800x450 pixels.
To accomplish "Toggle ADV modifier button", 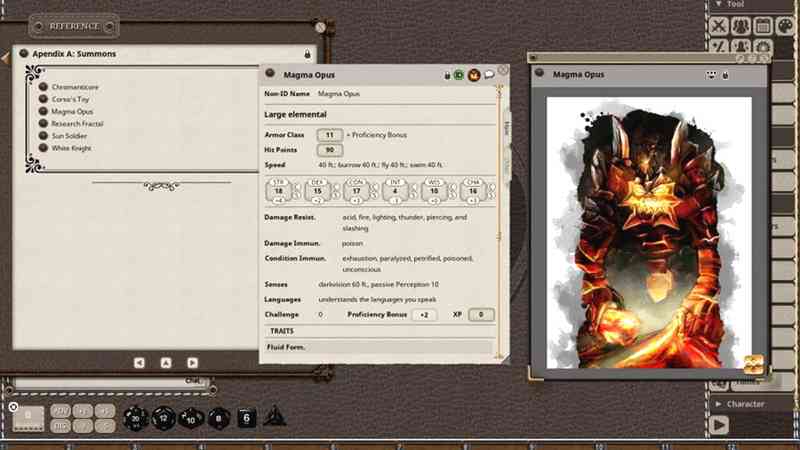I will [60, 411].
